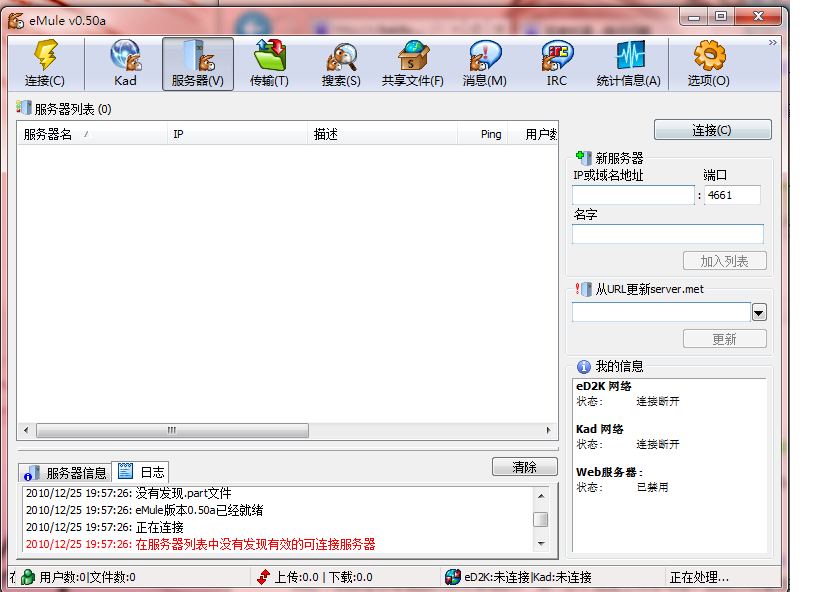Click status bar text "正在处理..."
Screen dimensions: 819x592
tap(699, 577)
